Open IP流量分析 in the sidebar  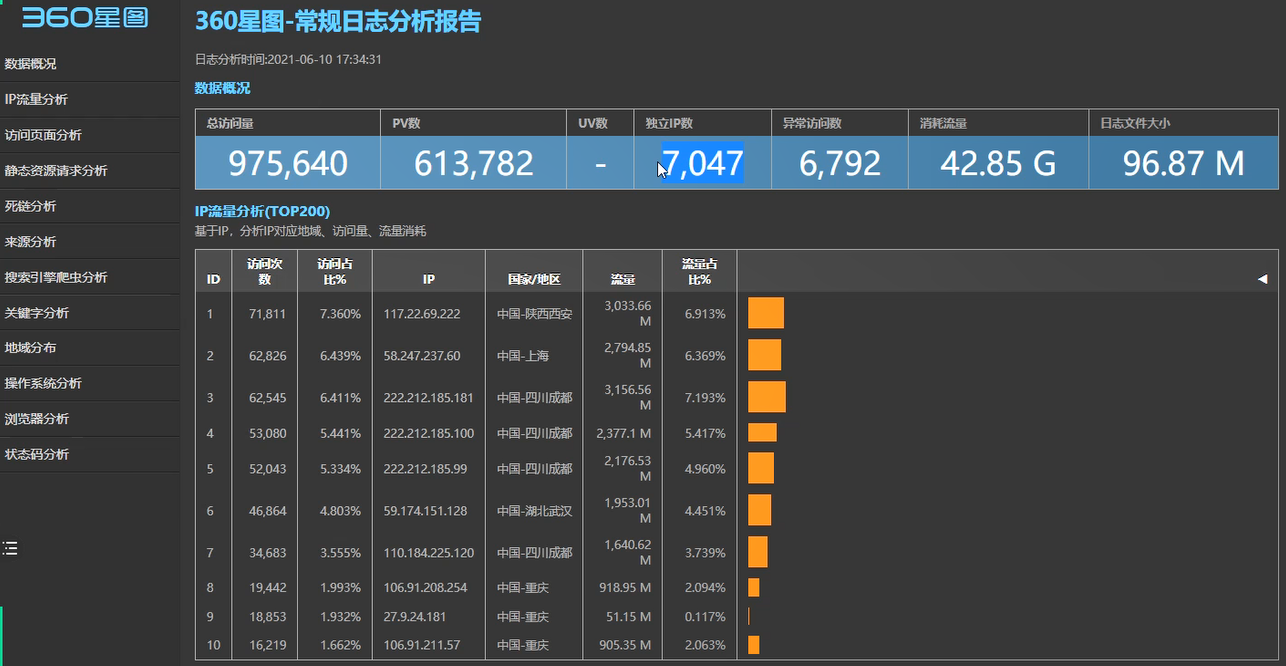[36, 99]
